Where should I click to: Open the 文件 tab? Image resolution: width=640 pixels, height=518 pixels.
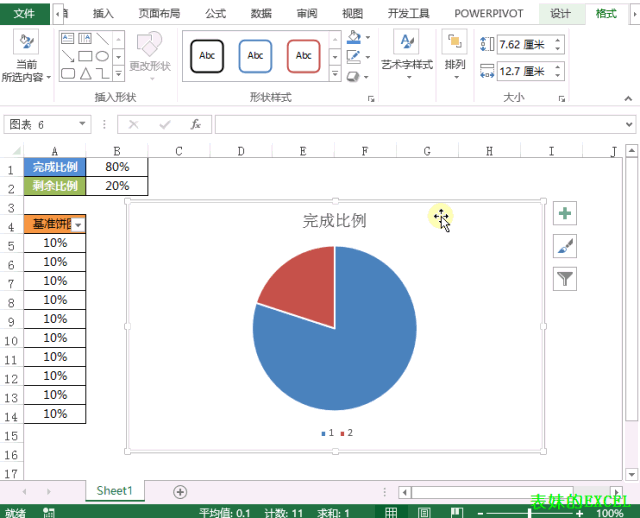[x=24, y=13]
